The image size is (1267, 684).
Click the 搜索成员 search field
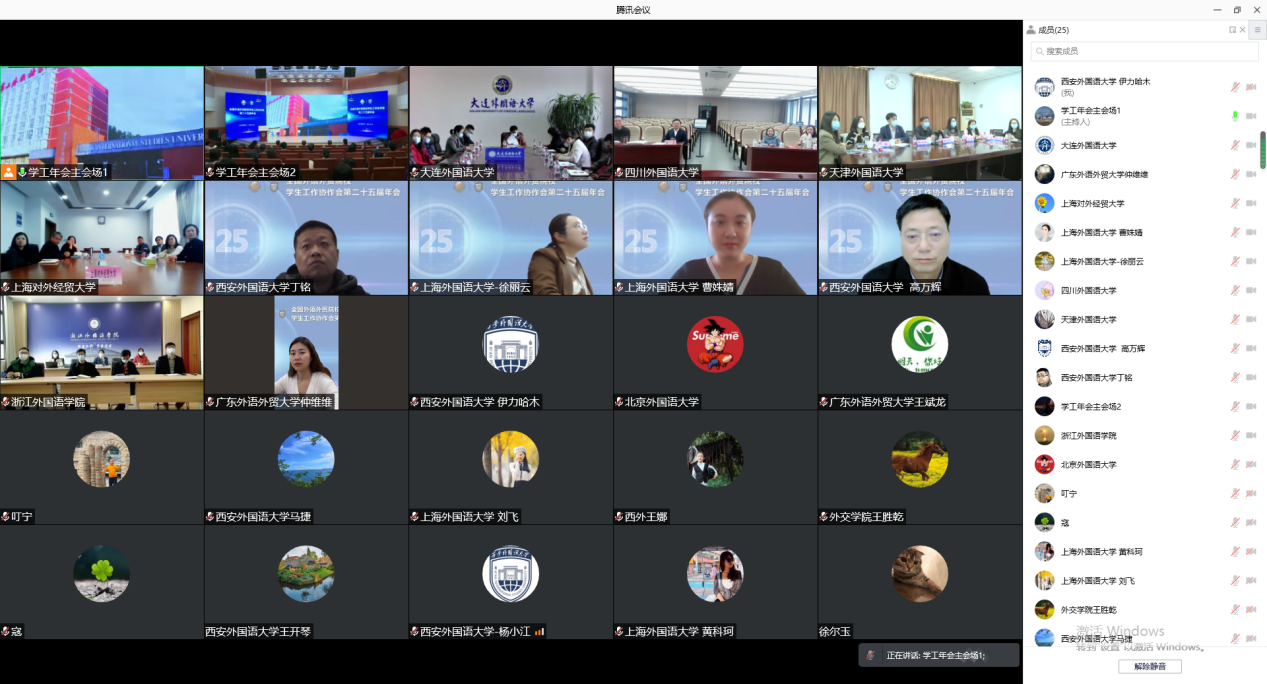pyautogui.click(x=1130, y=51)
